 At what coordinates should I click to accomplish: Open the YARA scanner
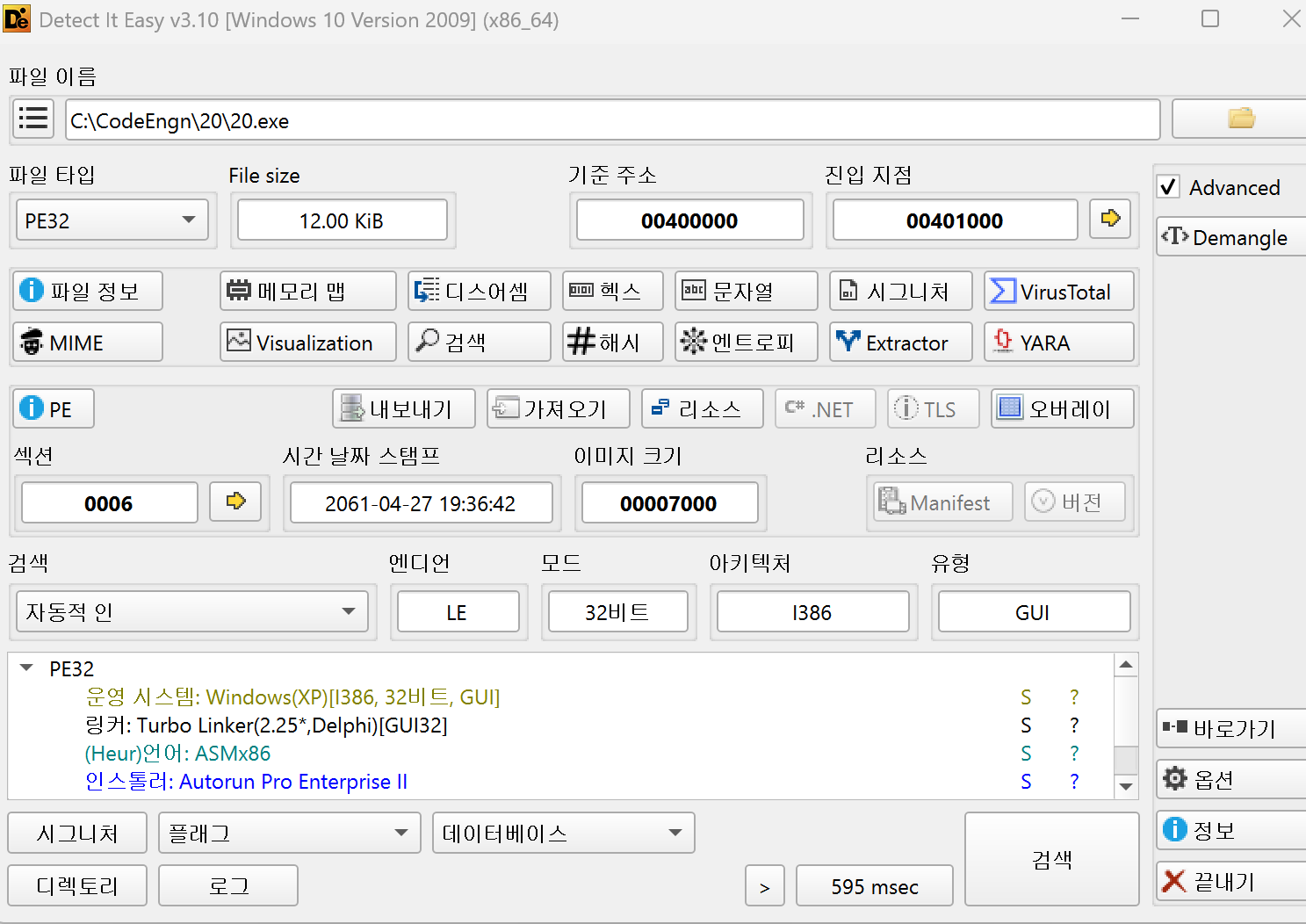1059,342
